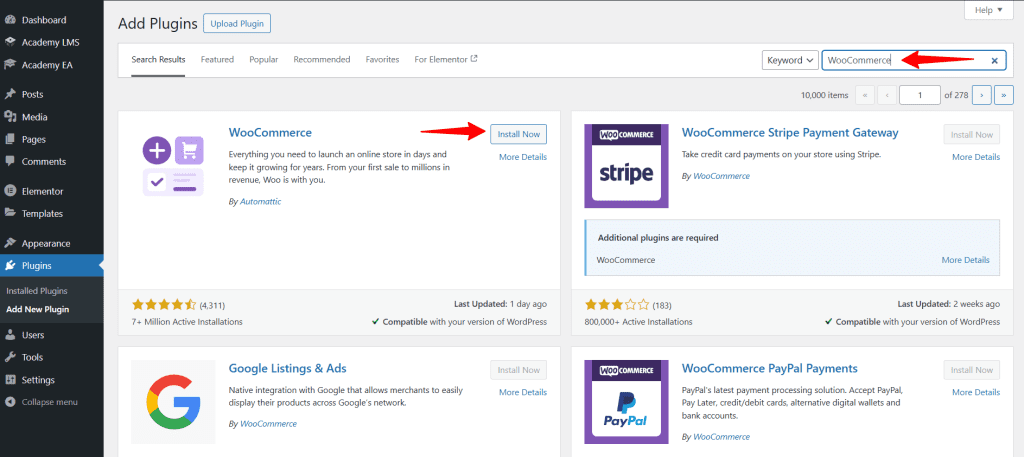Click WooCommerce PayPal Payments title link

[769, 368]
